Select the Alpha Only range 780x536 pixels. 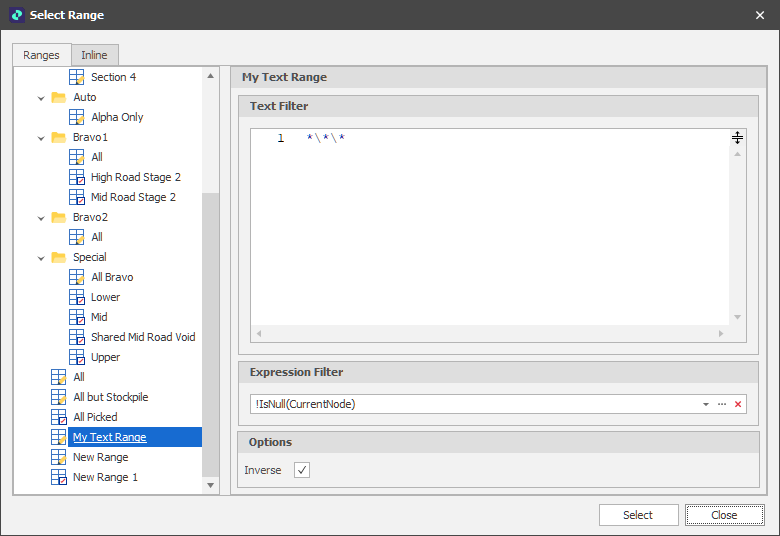point(117,117)
